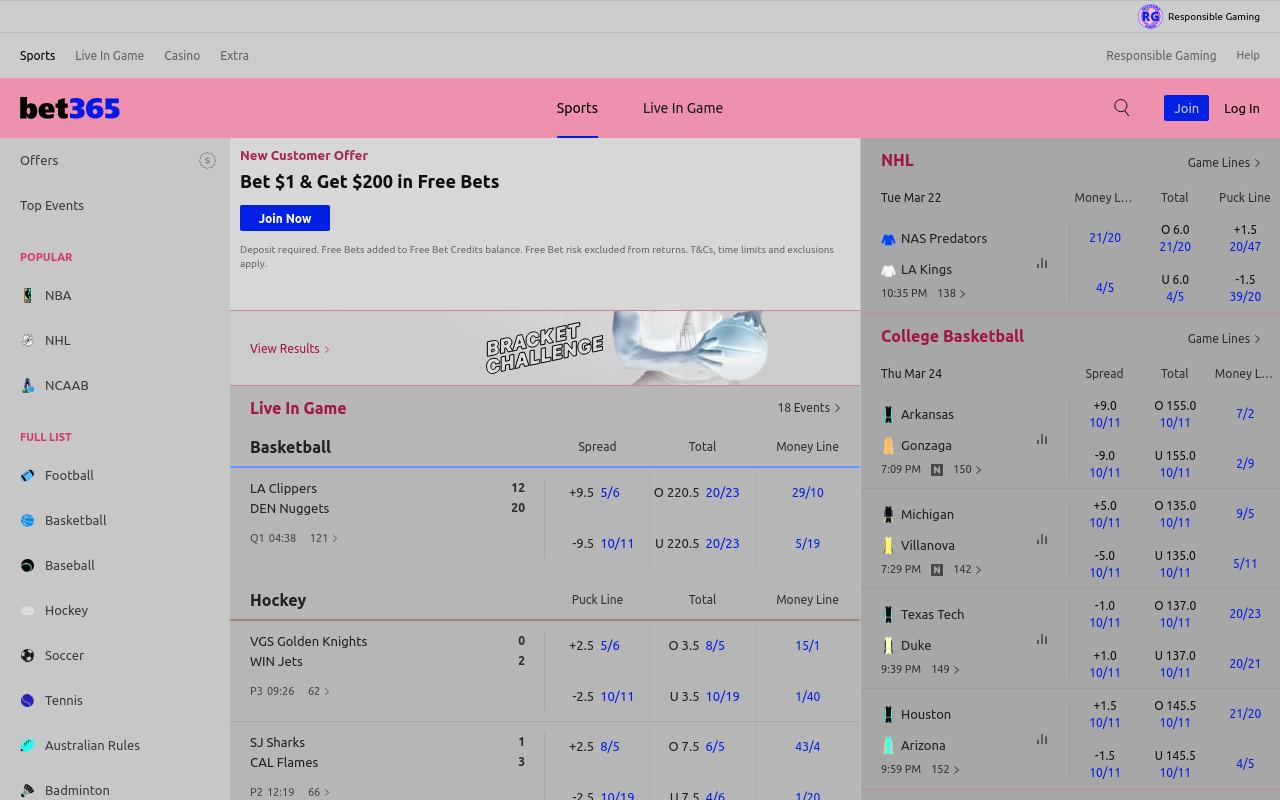Click the Basketball sidebar ball icon
The image size is (1280, 800).
pyautogui.click(x=28, y=520)
